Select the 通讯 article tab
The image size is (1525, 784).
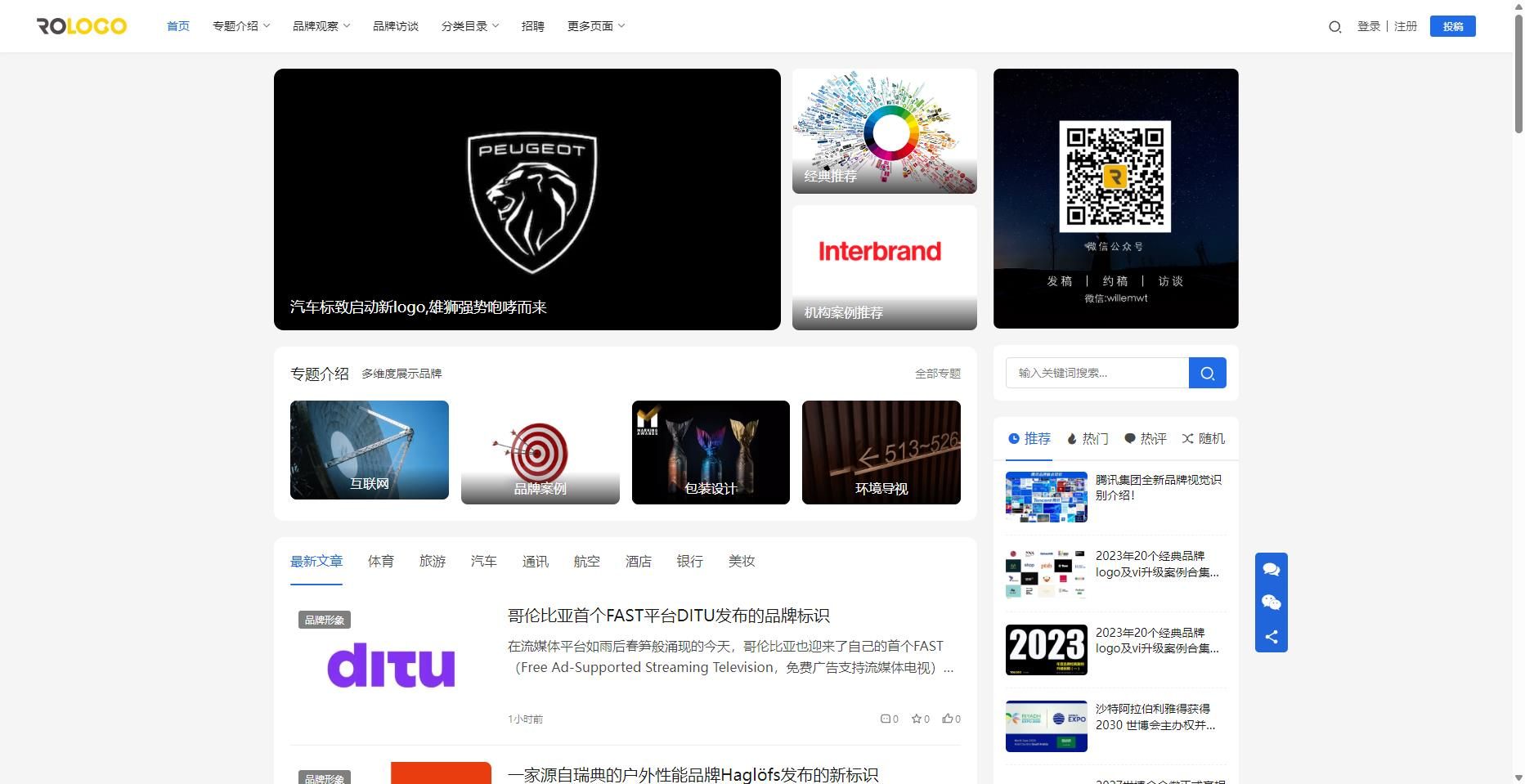[x=536, y=562]
